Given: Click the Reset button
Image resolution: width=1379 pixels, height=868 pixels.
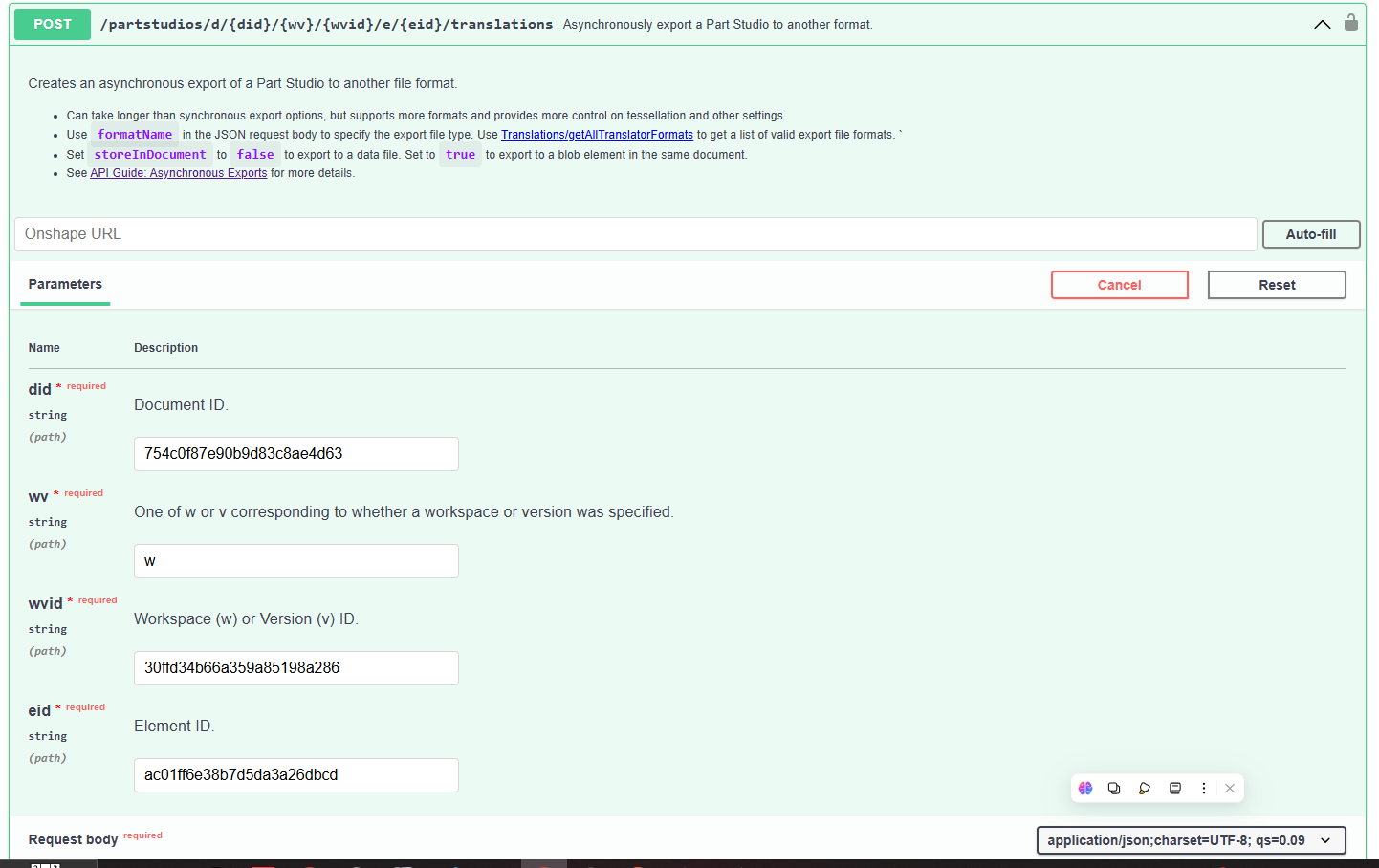Looking at the screenshot, I should [x=1277, y=285].
